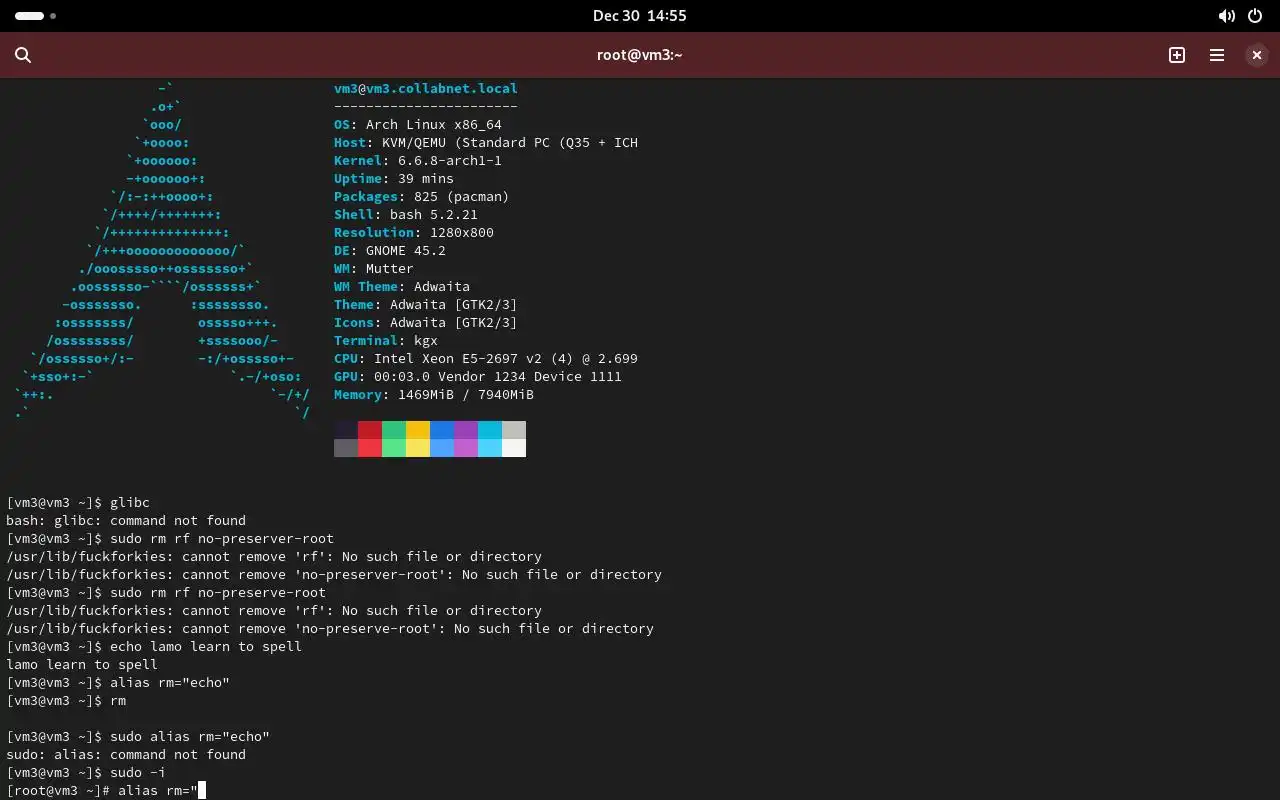
Task: Click the Packages: 825 (pacman) line
Action: tap(422, 196)
